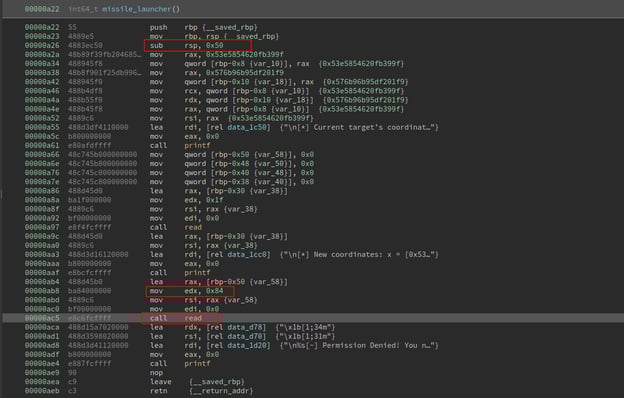
Task: Select the 0x1f operand in mov edx
Action: tap(214, 200)
